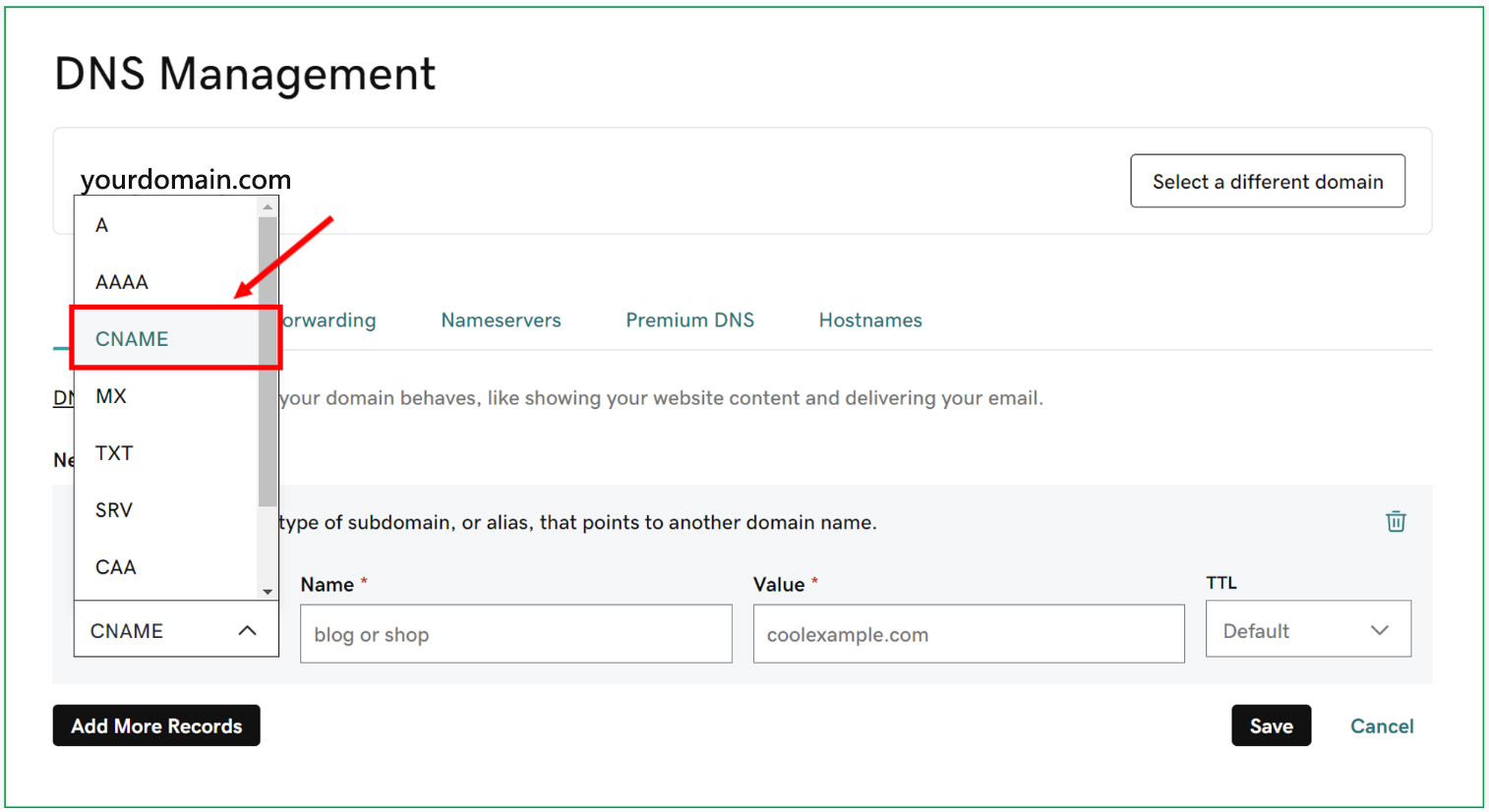Screen dimensions: 1489x812
Task: Select CNAME from the record type list
Action: click(133, 339)
